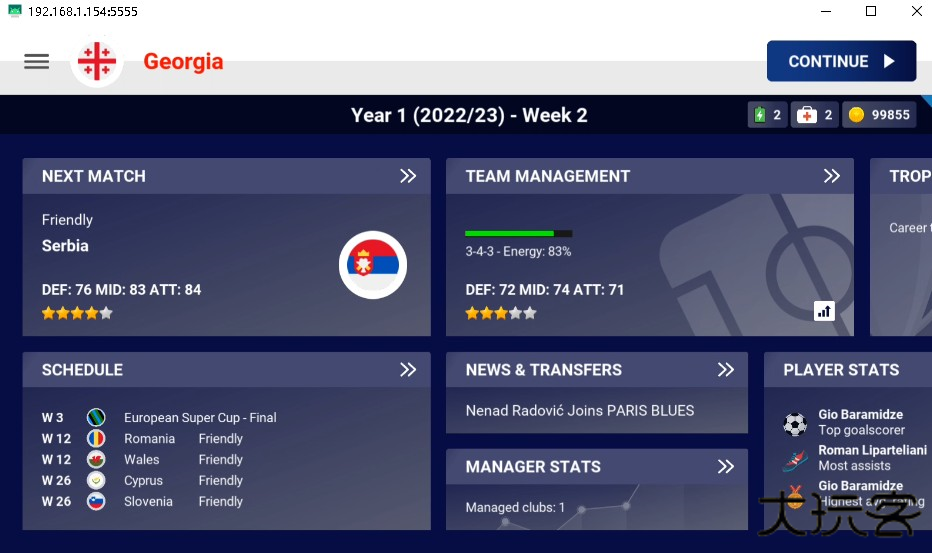The height and width of the screenshot is (553, 932).
Task: Expand the Next Match panel
Action: (x=408, y=176)
